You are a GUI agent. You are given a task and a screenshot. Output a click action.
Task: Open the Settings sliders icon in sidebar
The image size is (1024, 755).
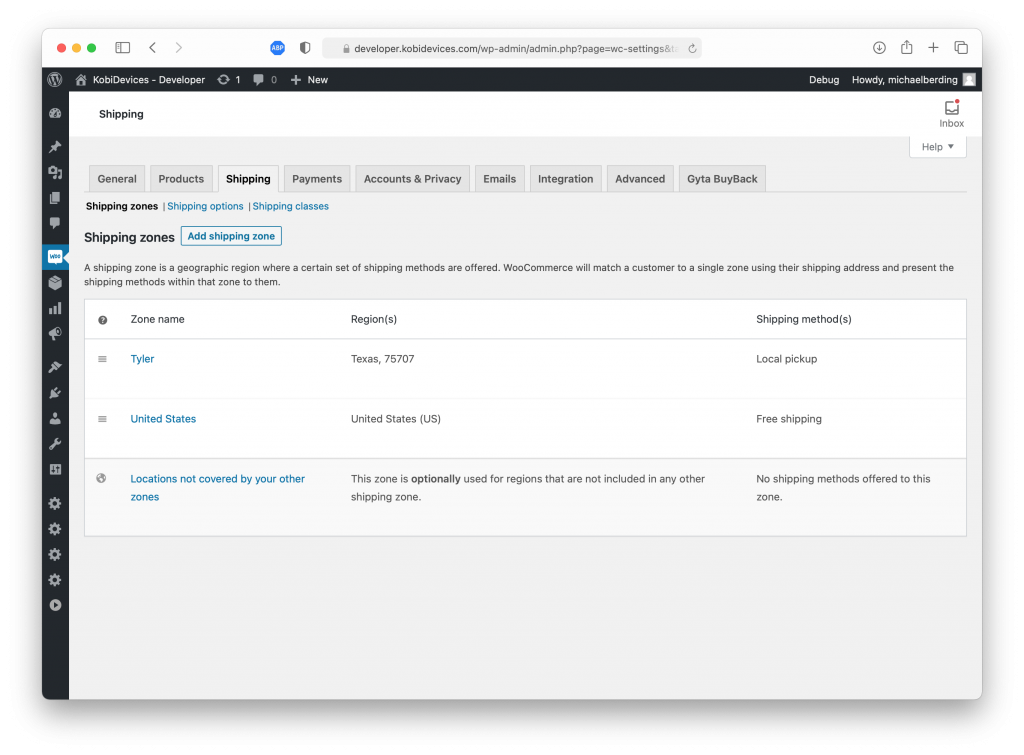(x=55, y=470)
